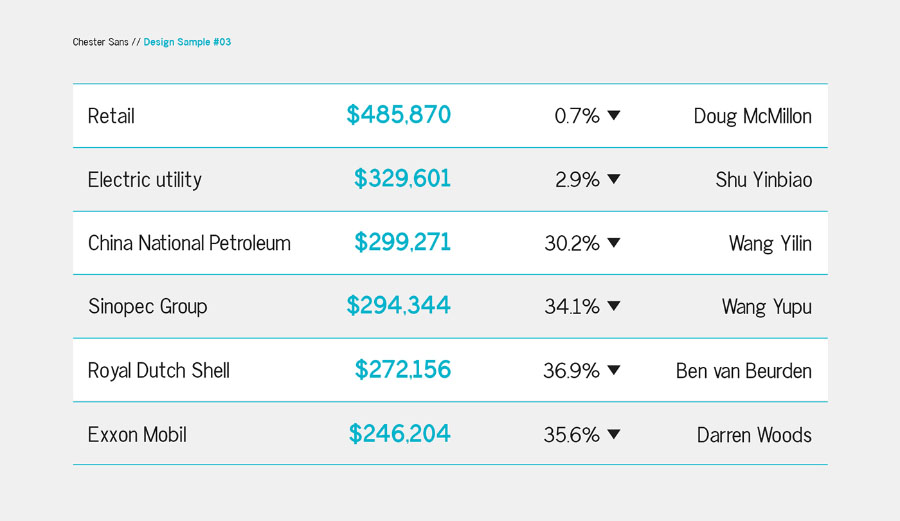The width and height of the screenshot is (900, 521).
Task: Click the China National Petroleum name
Action: point(189,243)
